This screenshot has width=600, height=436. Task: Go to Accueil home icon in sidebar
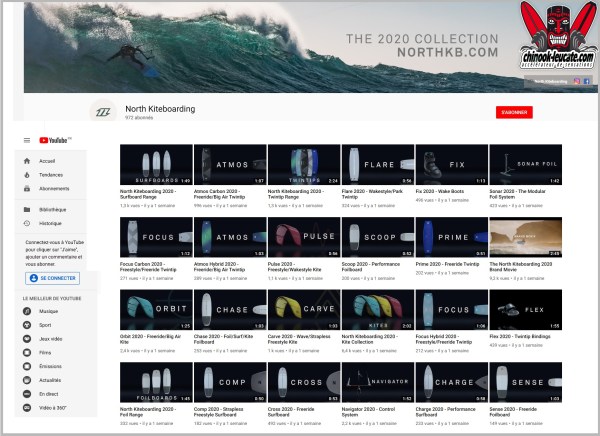pyautogui.click(x=27, y=161)
